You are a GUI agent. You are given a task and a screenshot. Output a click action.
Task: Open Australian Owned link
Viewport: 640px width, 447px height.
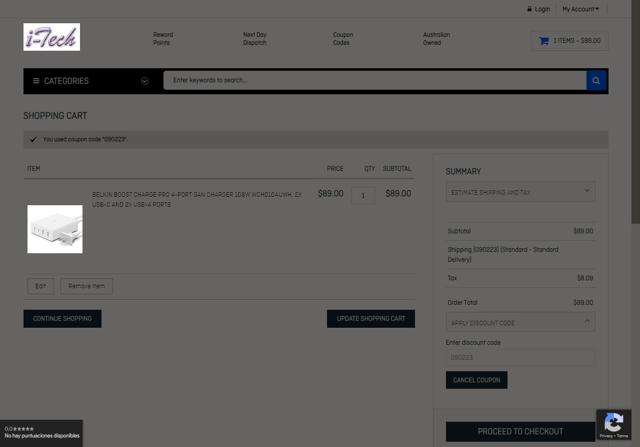(x=436, y=39)
